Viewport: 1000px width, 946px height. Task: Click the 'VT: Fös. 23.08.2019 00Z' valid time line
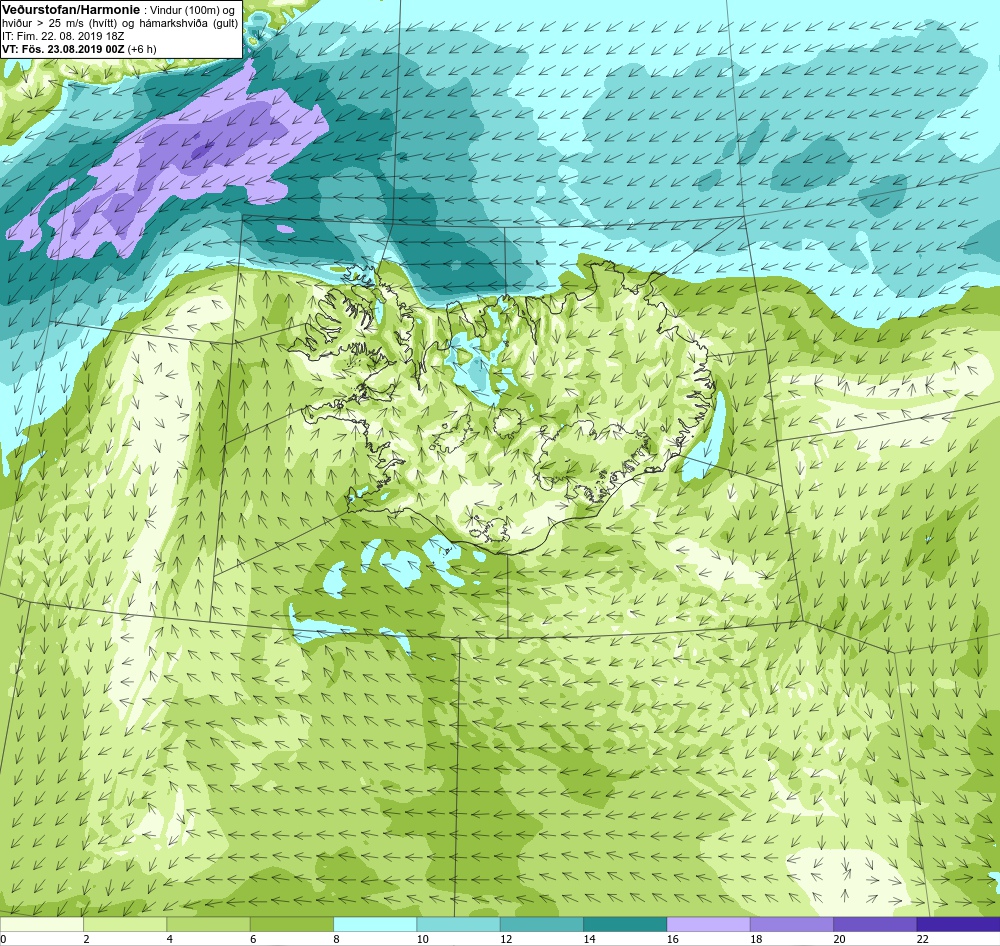[x=63, y=48]
